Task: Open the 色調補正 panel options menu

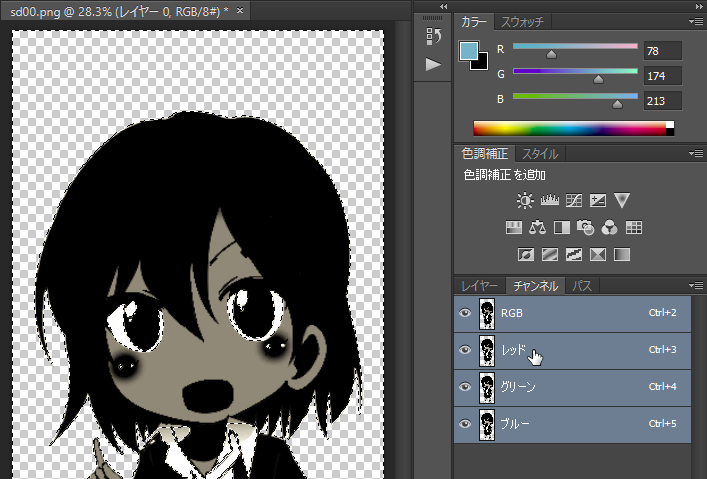Action: 696,154
